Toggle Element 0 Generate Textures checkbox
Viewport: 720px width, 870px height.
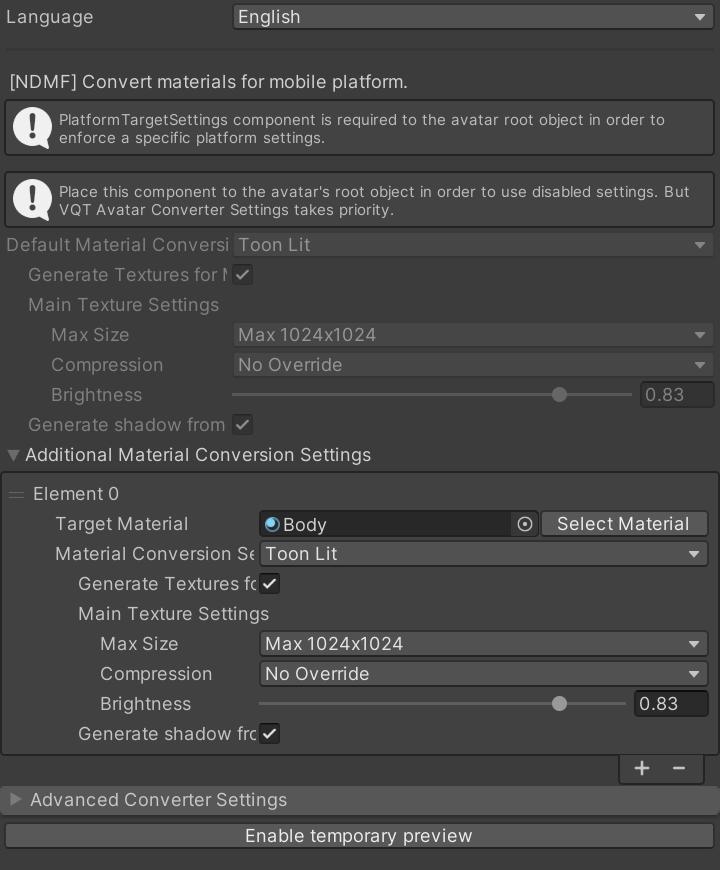pyautogui.click(x=270, y=584)
